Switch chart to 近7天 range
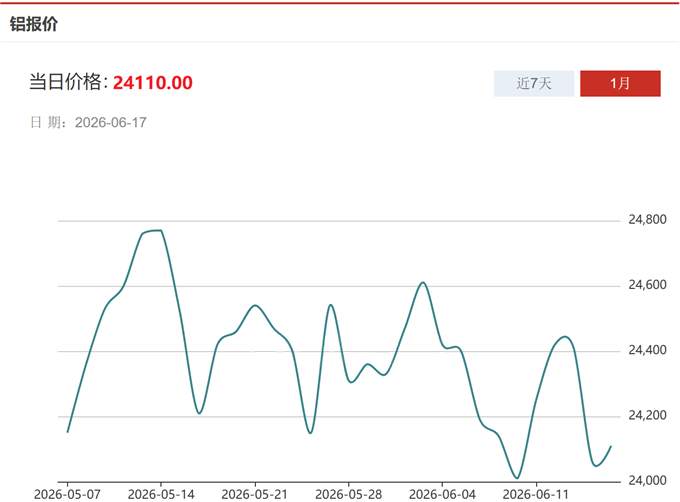Image resolution: width=680 pixels, height=502 pixels. 534,83
